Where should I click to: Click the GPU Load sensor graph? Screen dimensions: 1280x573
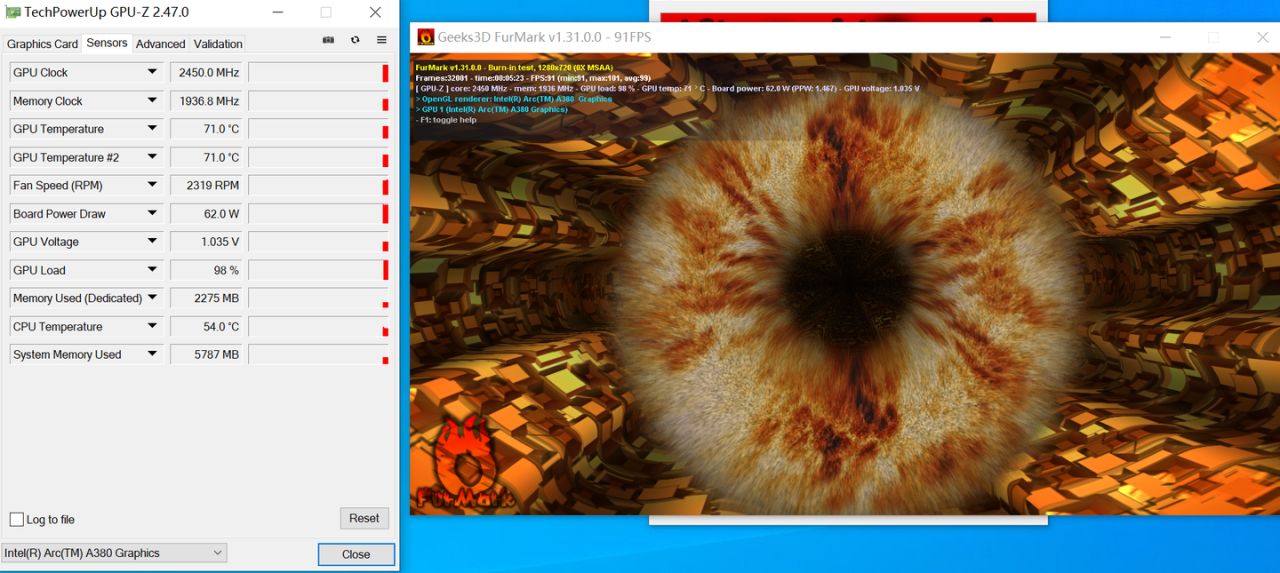[x=319, y=270]
